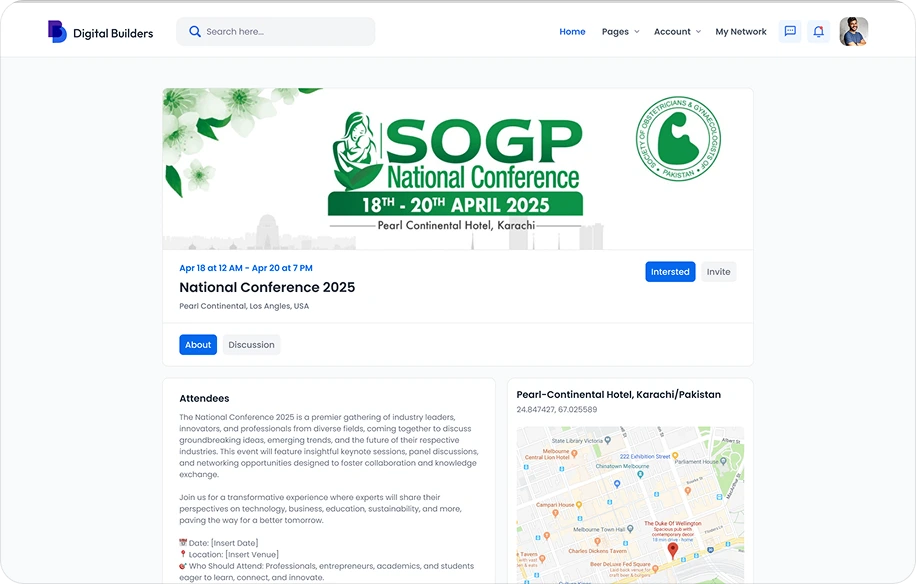Click the calendar emoji beside Date
The height and width of the screenshot is (584, 916).
point(183,543)
